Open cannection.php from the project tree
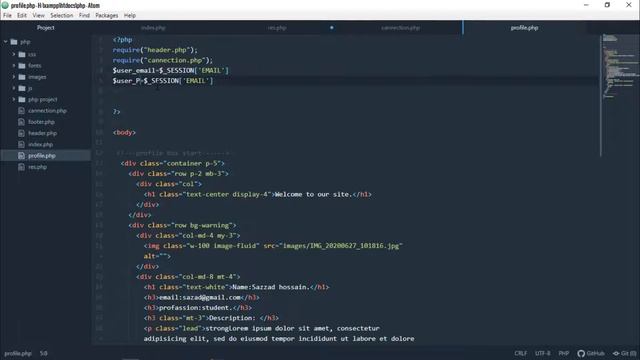 point(47,111)
